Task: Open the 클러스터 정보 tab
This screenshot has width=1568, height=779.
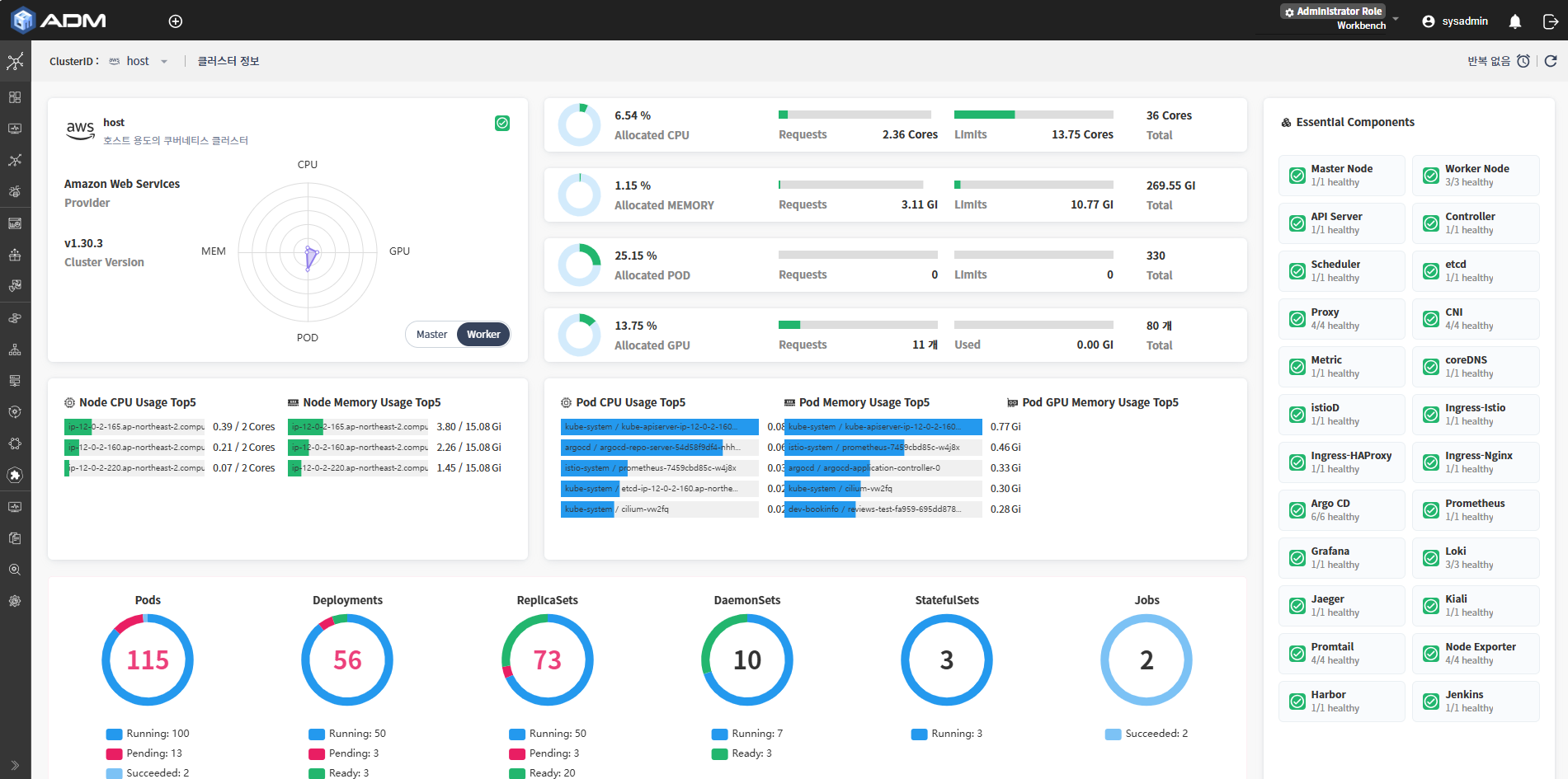Action: pyautogui.click(x=228, y=61)
